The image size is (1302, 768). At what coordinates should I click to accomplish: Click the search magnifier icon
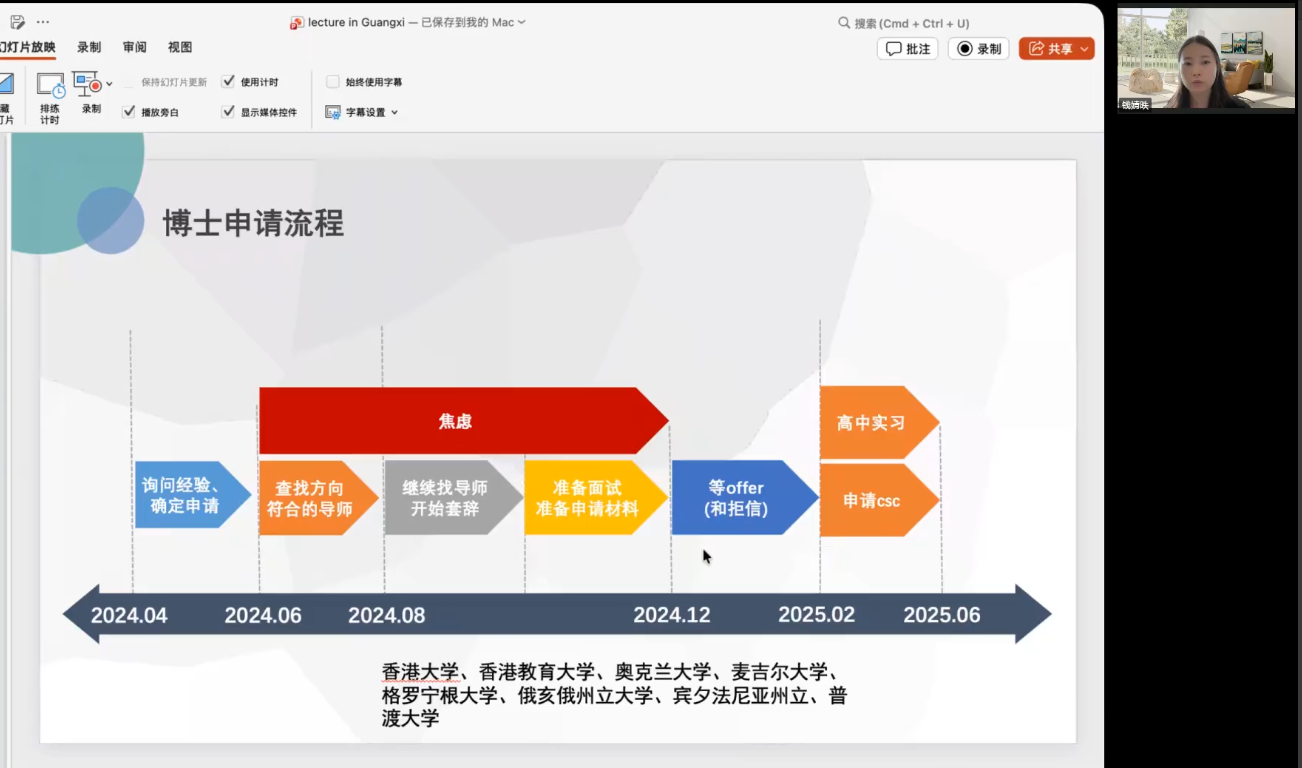(x=844, y=22)
